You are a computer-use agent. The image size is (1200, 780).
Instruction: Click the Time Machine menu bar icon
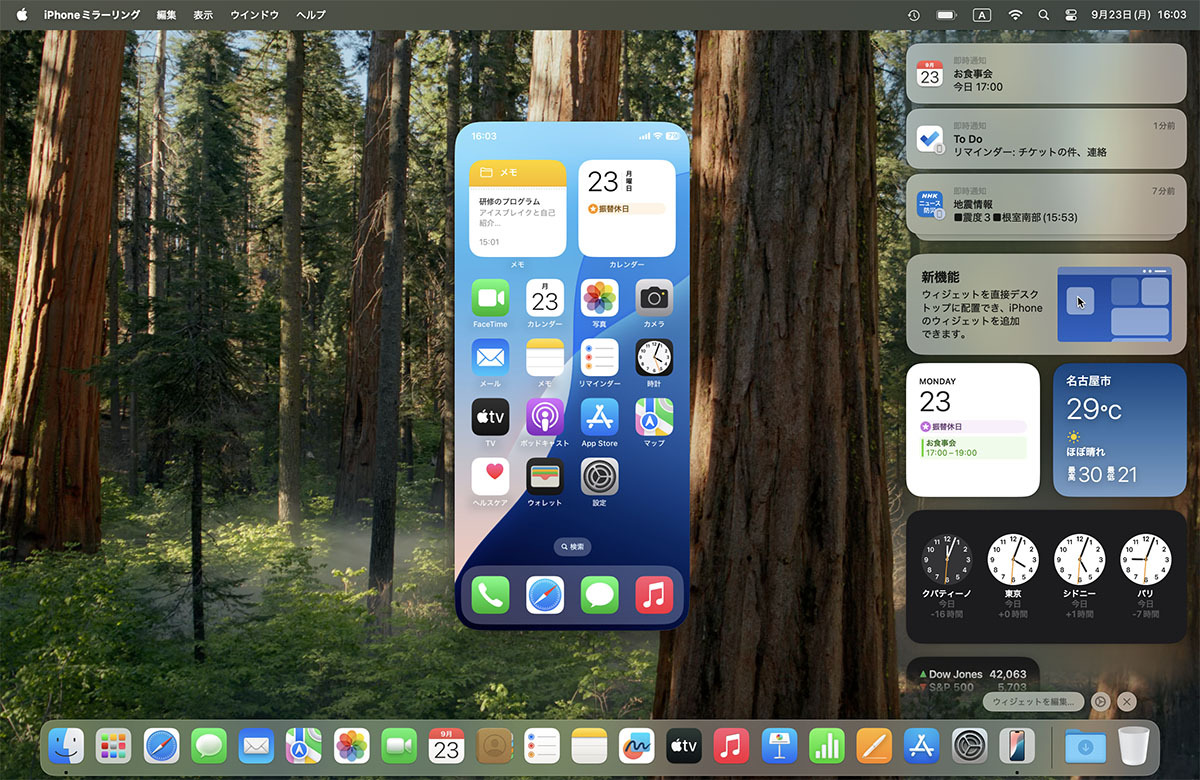(x=913, y=15)
